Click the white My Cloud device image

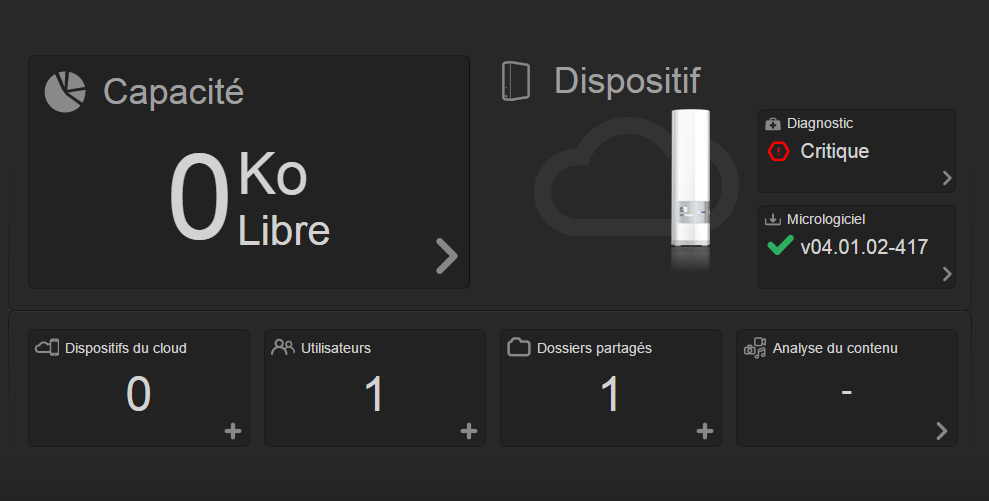click(x=690, y=185)
